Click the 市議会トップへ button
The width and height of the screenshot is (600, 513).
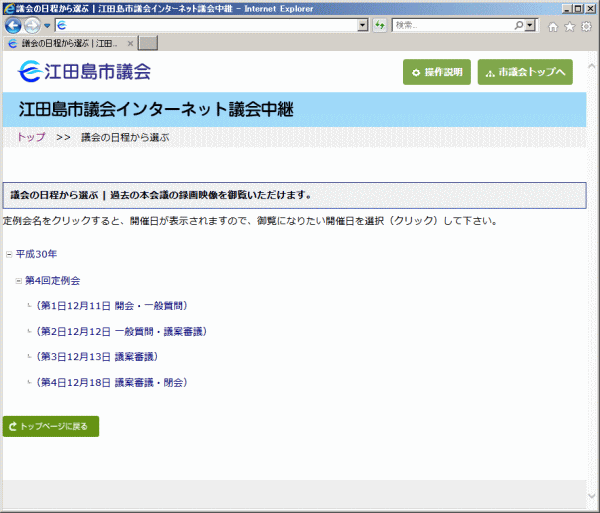pyautogui.click(x=525, y=72)
